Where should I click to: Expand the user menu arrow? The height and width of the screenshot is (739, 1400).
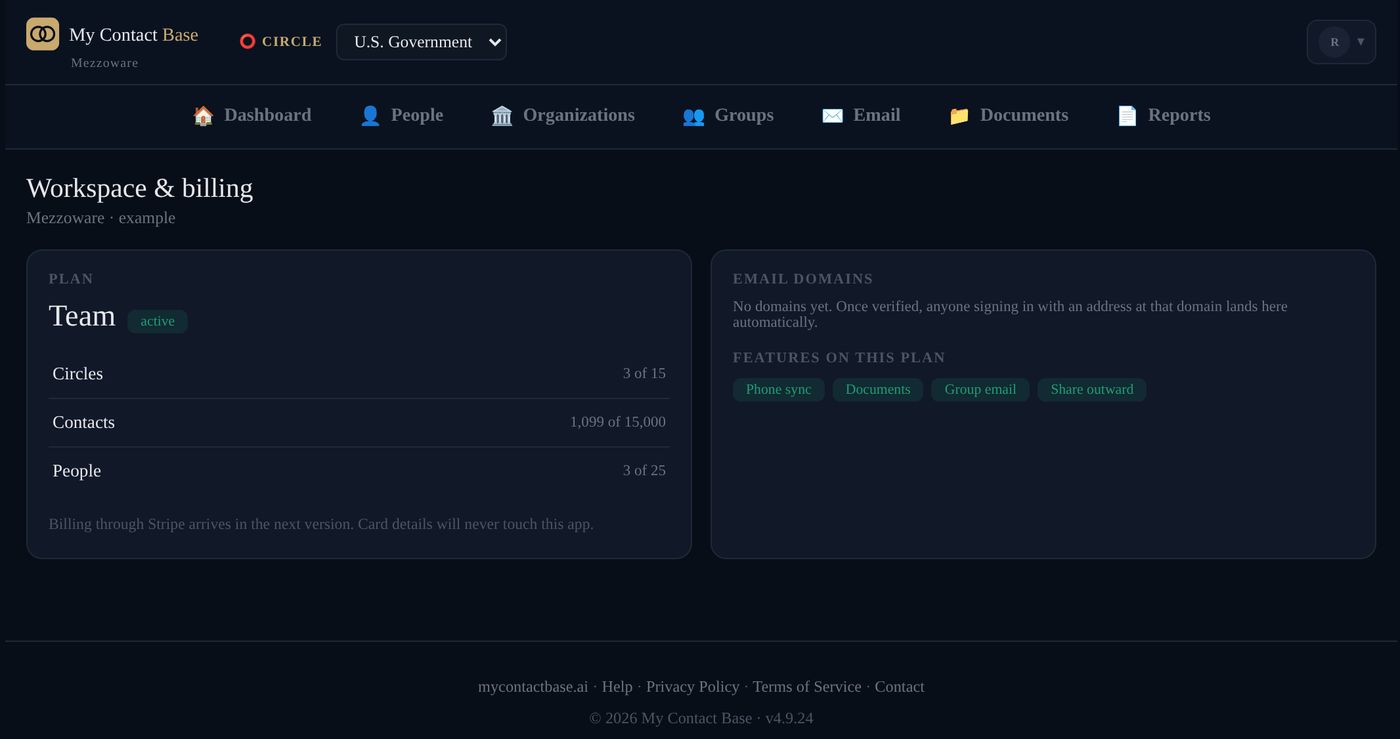1360,42
